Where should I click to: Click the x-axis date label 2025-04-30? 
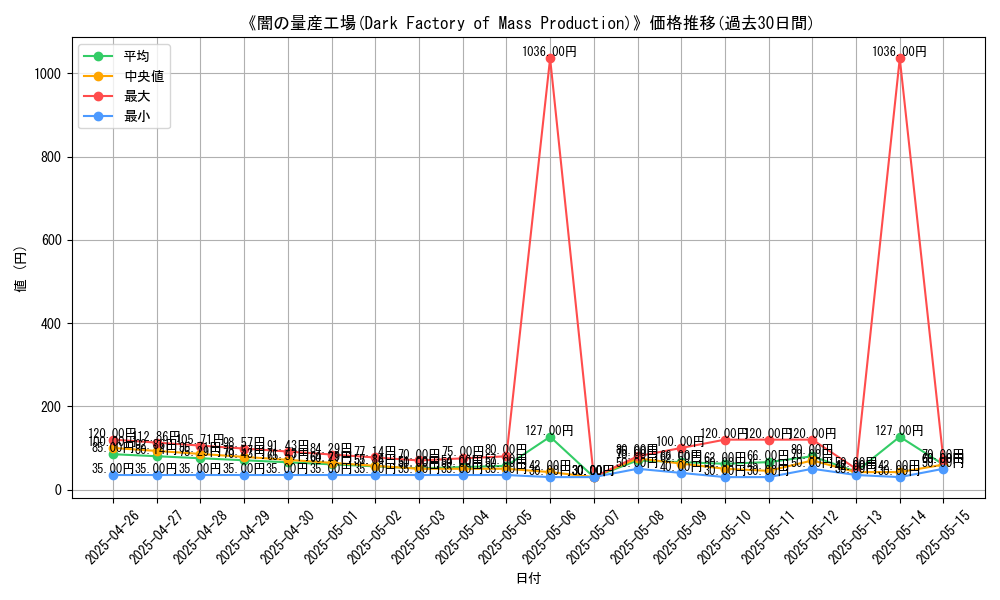(287, 536)
